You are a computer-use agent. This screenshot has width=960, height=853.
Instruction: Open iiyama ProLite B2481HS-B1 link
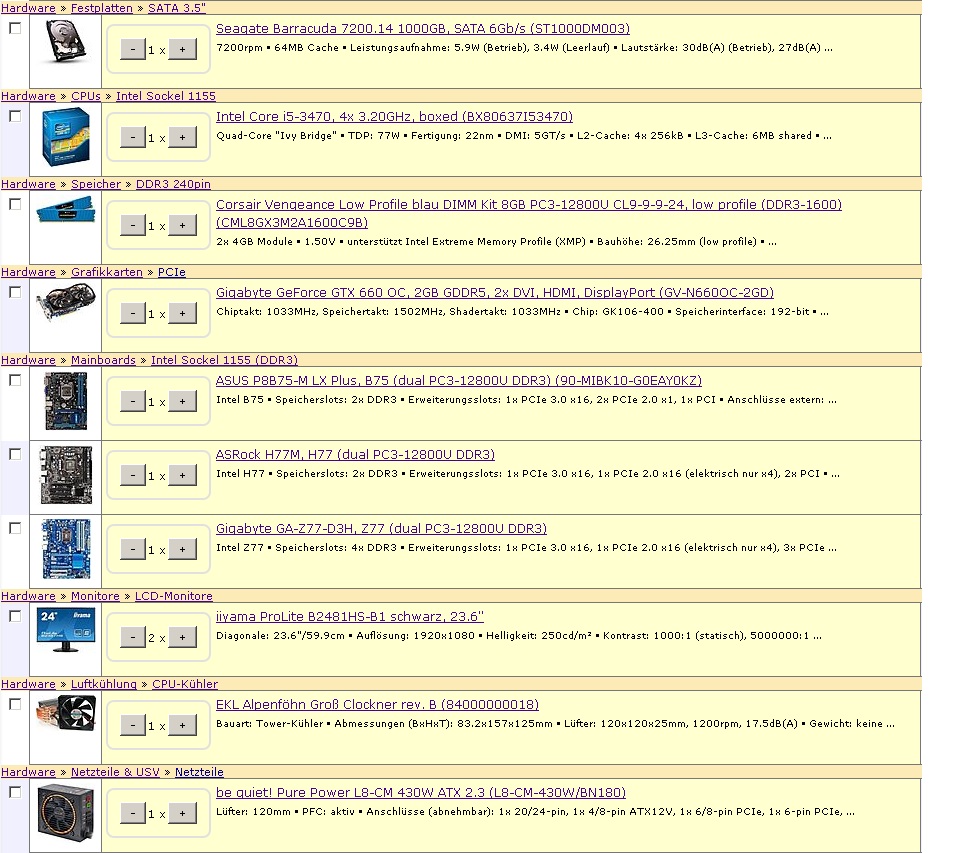pyautogui.click(x=350, y=617)
